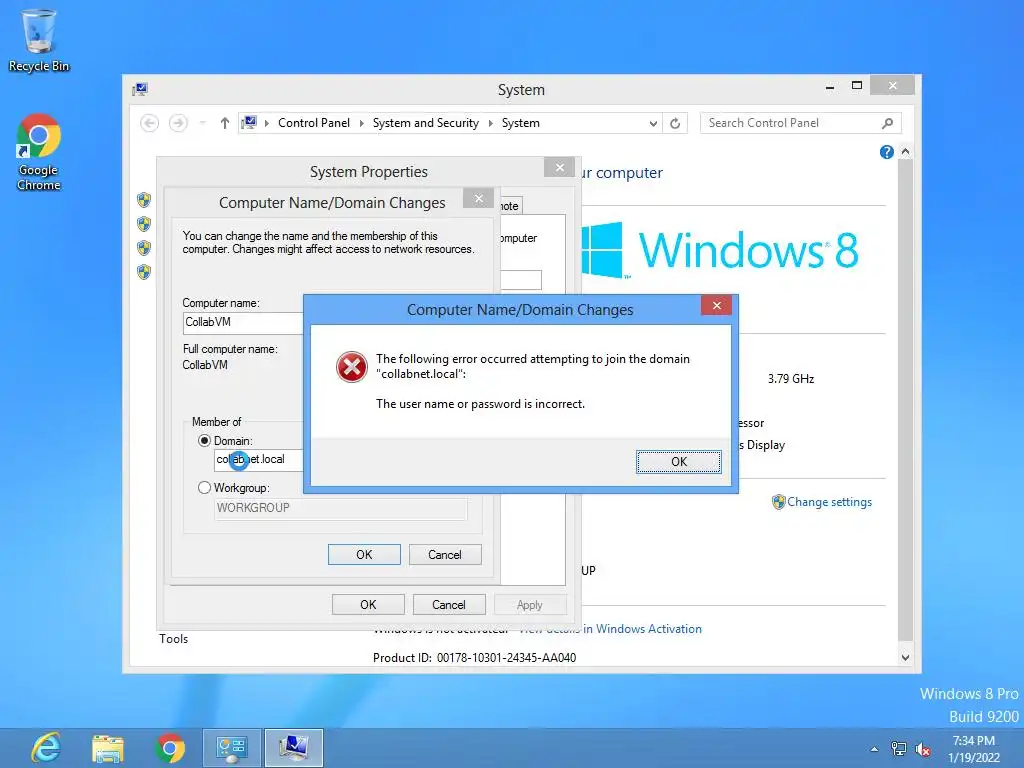Click the 3.79 GHz processor value

791,379
